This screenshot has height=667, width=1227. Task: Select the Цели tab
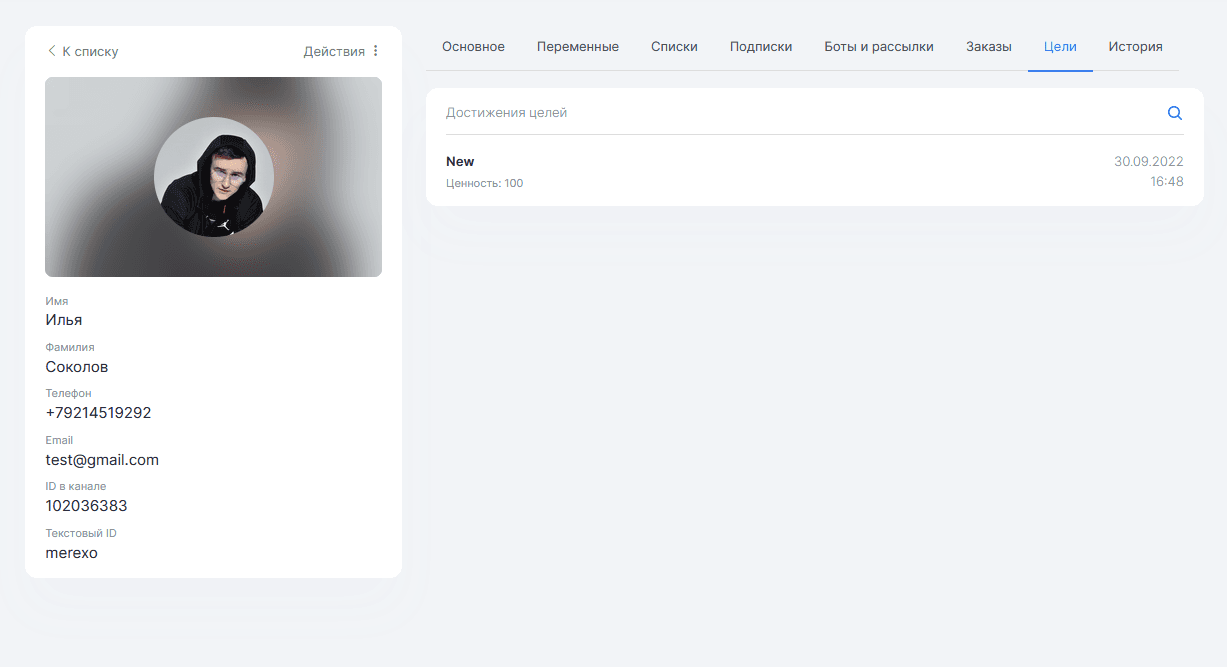pyautogui.click(x=1059, y=47)
